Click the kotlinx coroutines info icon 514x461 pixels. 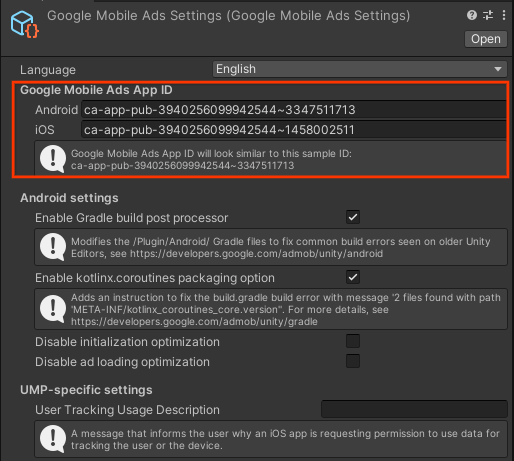[x=53, y=309]
